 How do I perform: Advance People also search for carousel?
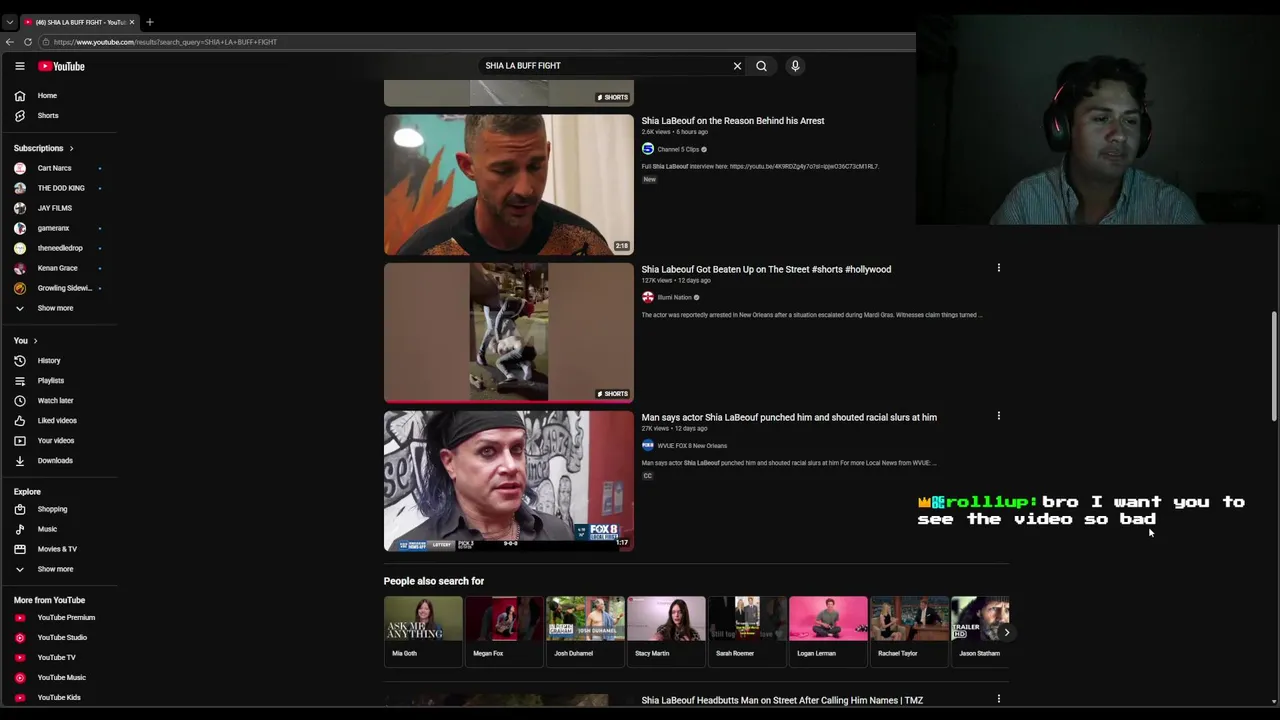(x=1006, y=632)
